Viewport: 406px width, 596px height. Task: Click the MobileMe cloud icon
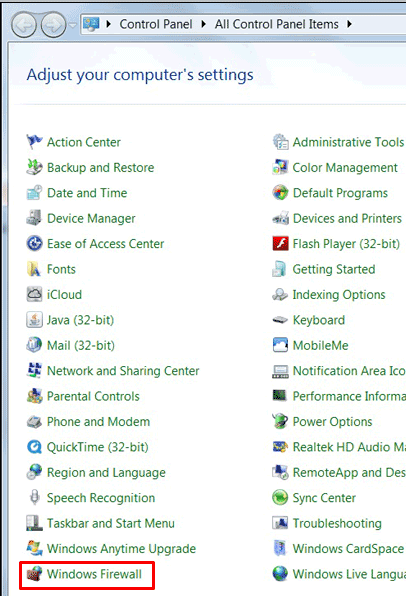(x=280, y=346)
